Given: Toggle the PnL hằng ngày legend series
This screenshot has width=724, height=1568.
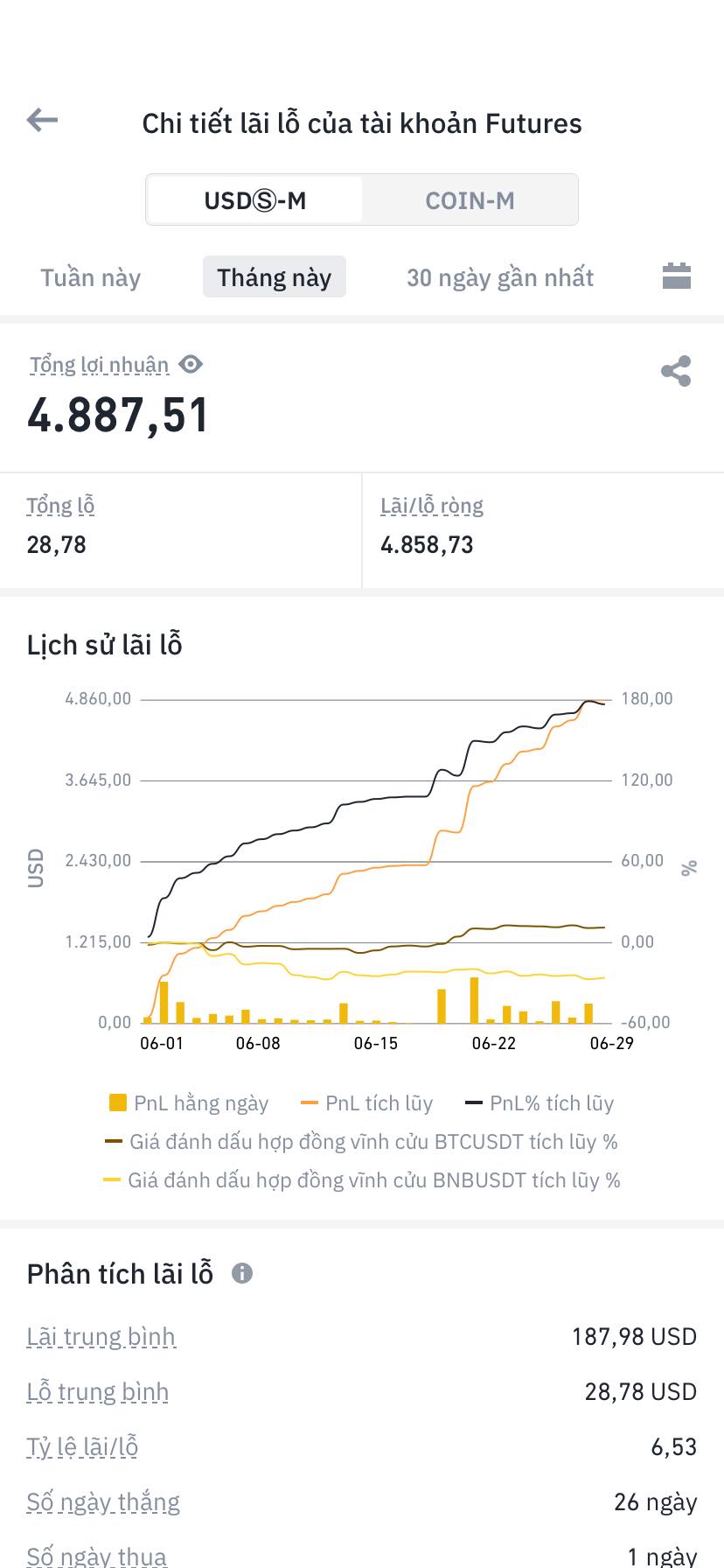Looking at the screenshot, I should (188, 1103).
